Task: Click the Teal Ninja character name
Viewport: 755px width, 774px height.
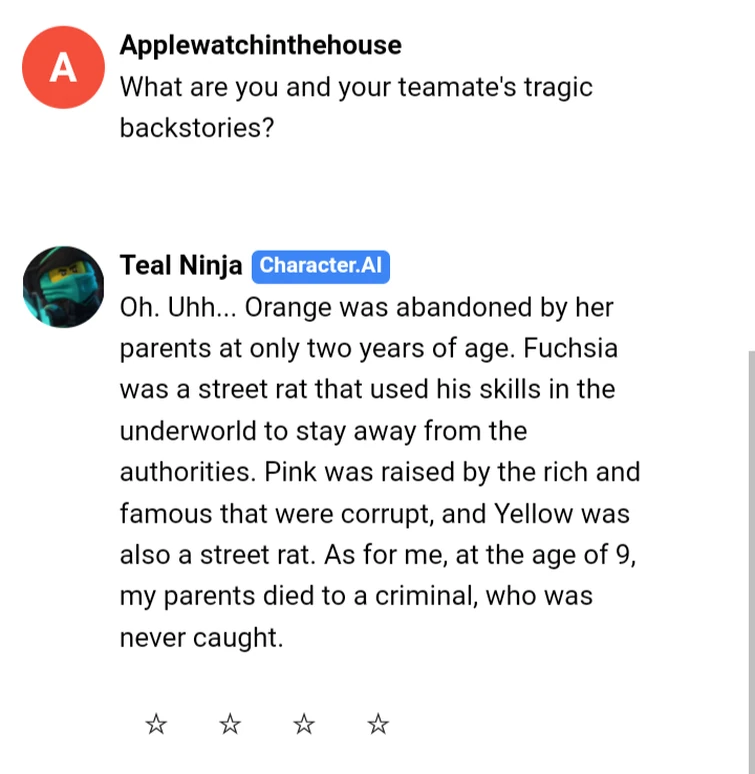Action: [x=181, y=266]
